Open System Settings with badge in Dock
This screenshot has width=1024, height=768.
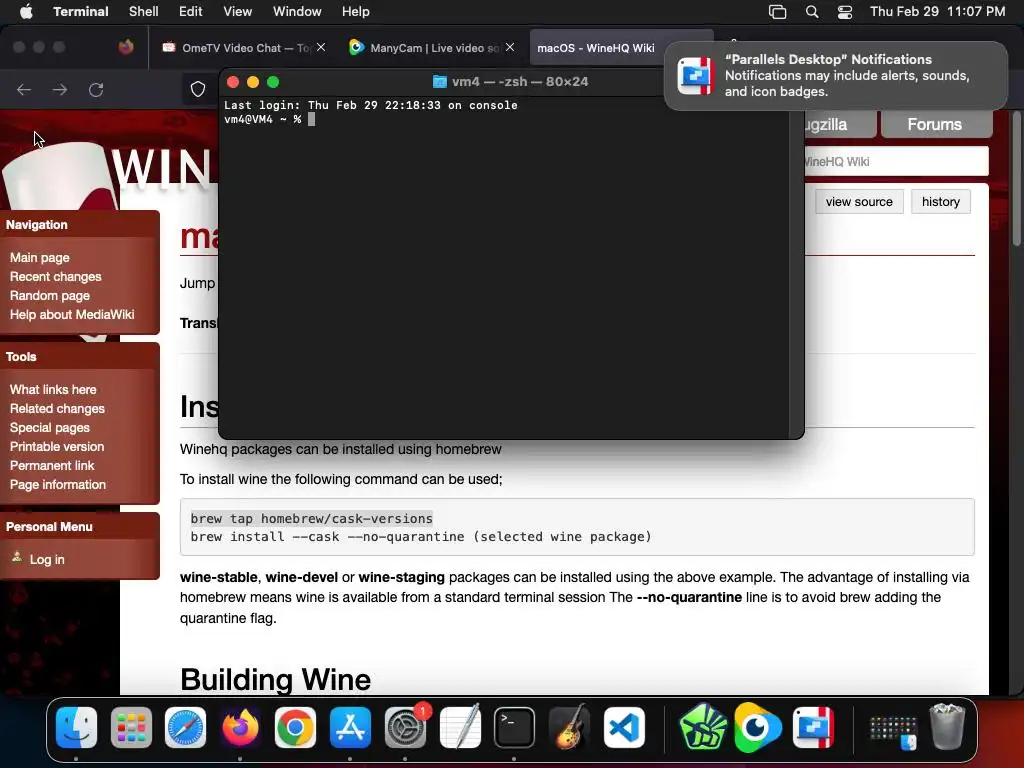[x=405, y=728]
